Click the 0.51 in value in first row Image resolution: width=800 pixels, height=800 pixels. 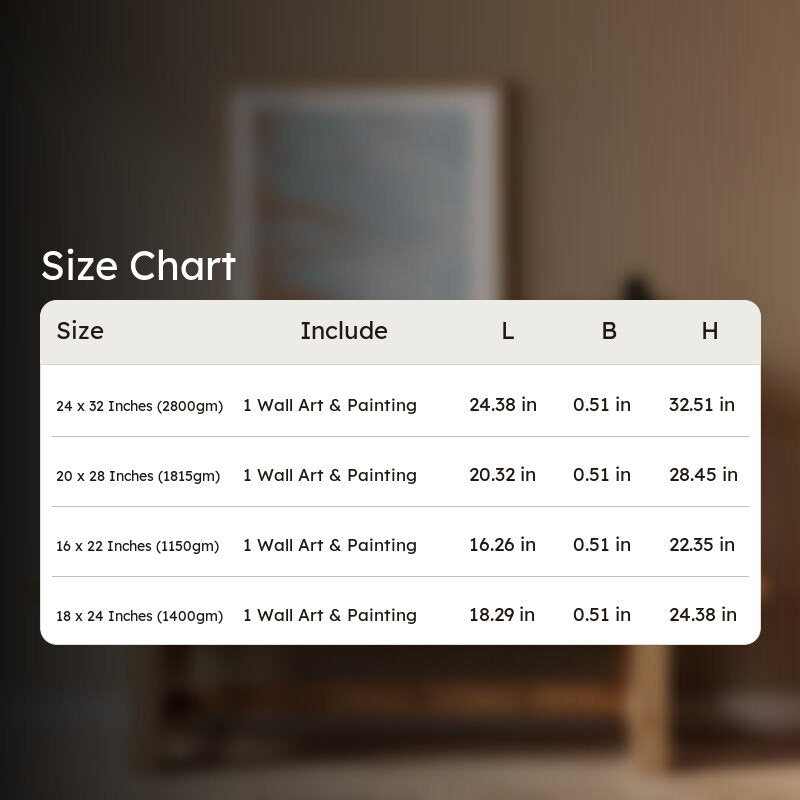(602, 405)
